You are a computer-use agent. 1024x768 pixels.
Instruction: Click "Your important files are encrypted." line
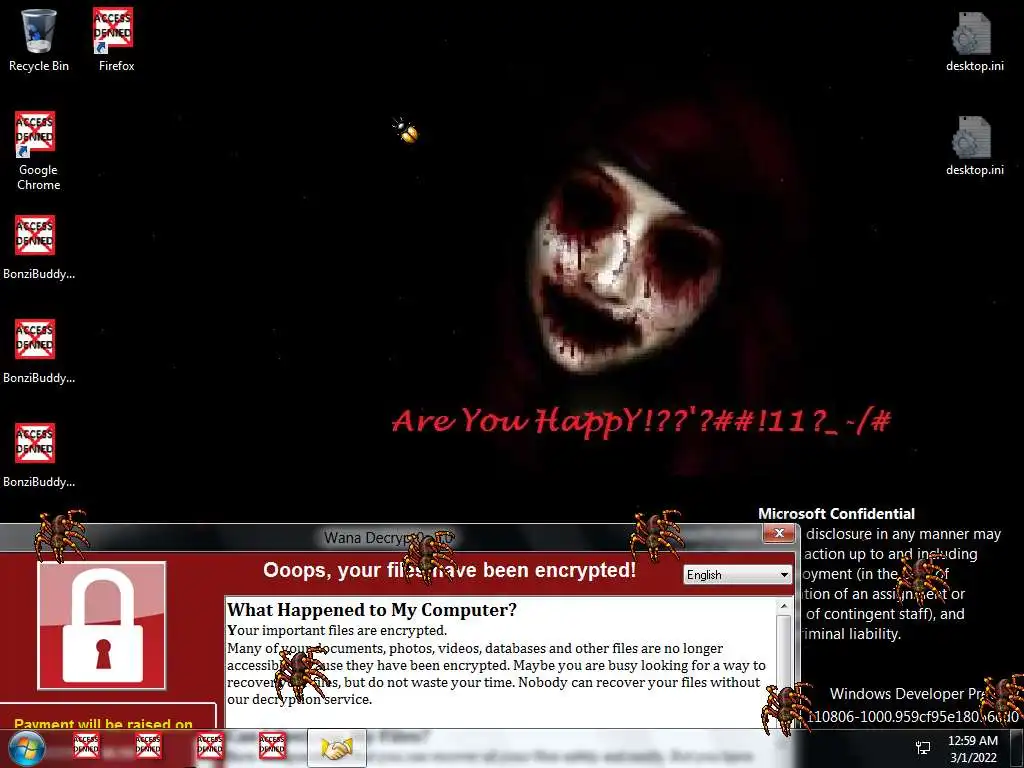click(337, 630)
